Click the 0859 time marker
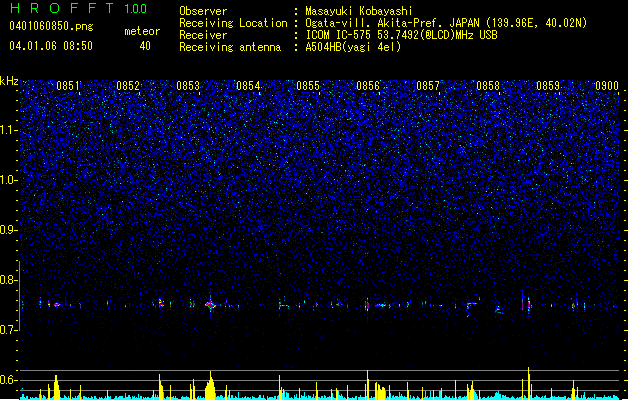This screenshot has height=400, width=629. [548, 86]
